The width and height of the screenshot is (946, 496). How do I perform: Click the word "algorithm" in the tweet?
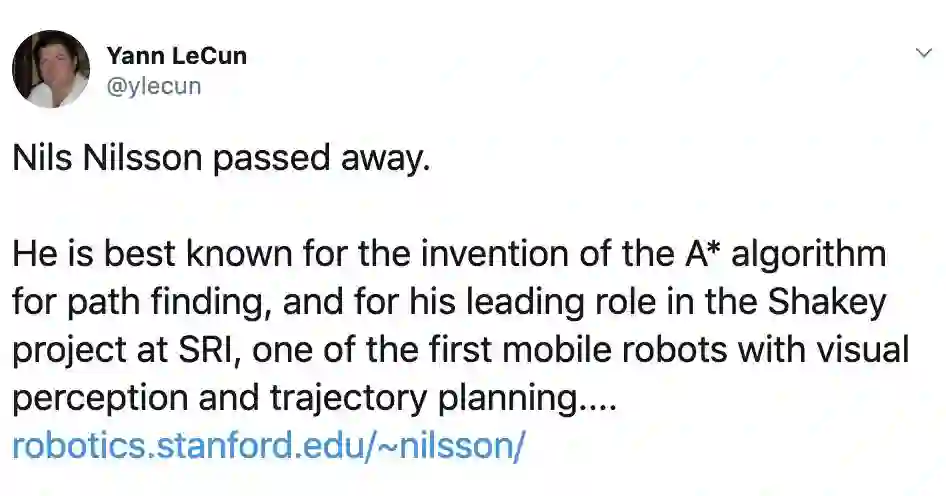809,254
